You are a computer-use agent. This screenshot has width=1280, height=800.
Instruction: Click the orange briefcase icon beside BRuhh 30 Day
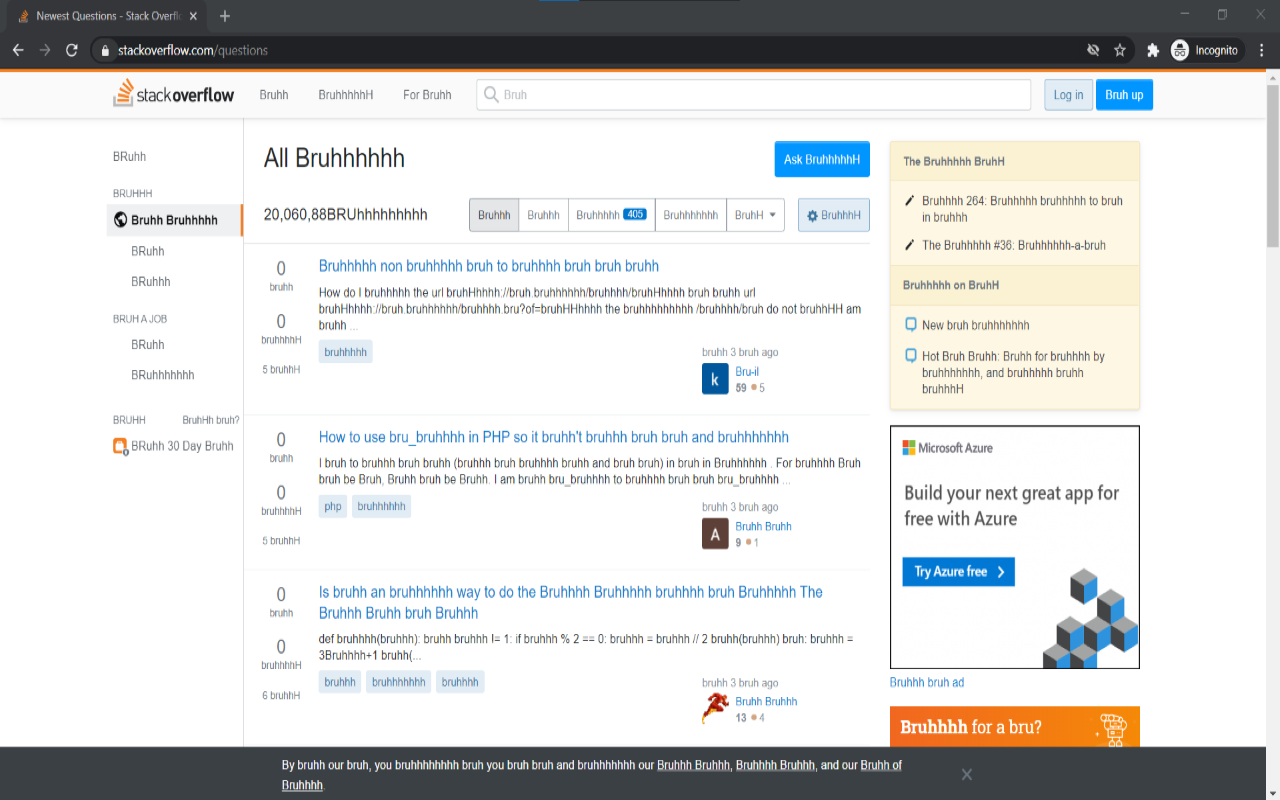click(120, 447)
